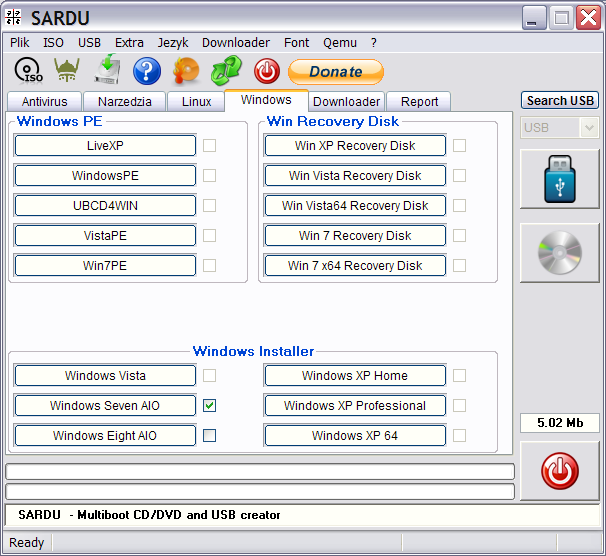Toggle the Windows XP Home checkbox
606x556 pixels.
click(x=460, y=376)
